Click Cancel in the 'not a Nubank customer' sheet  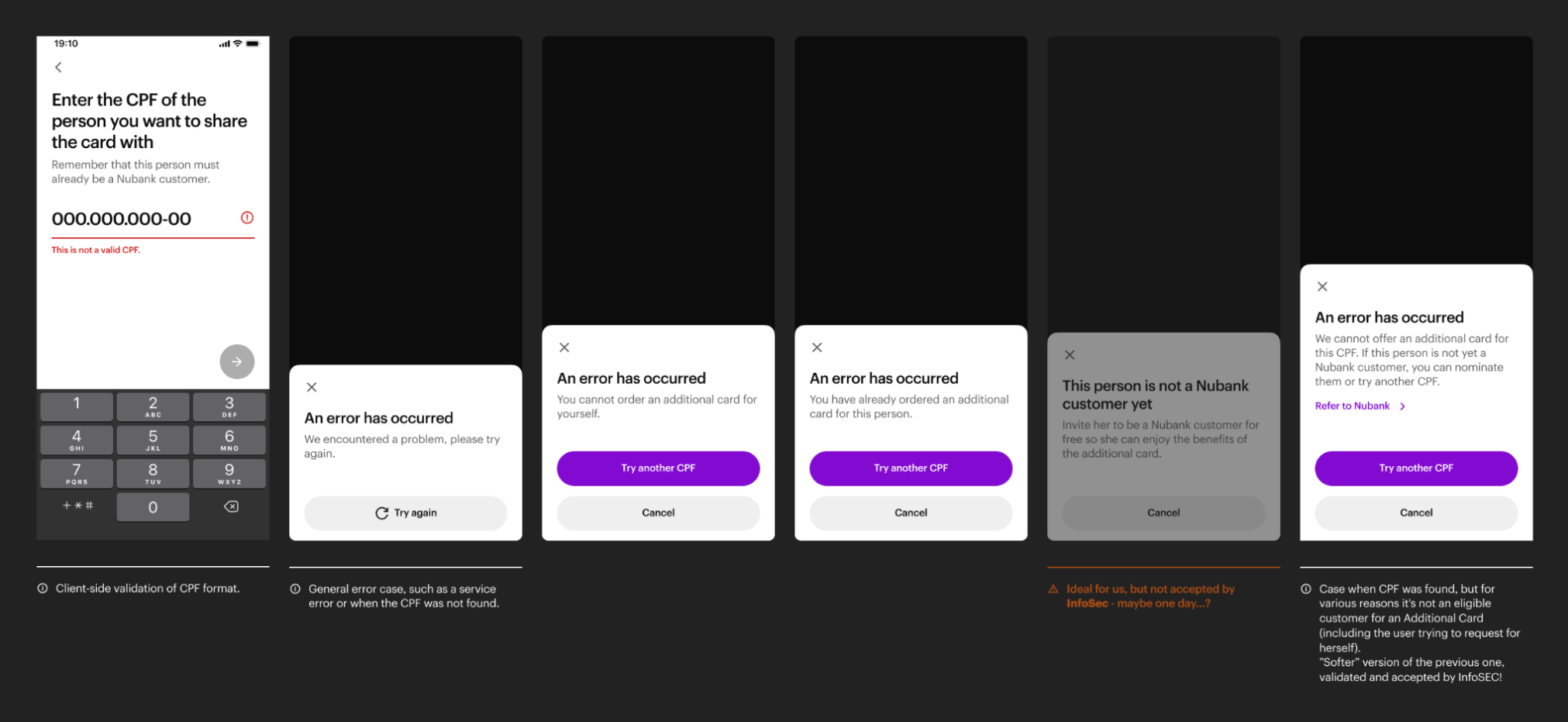[1163, 513]
